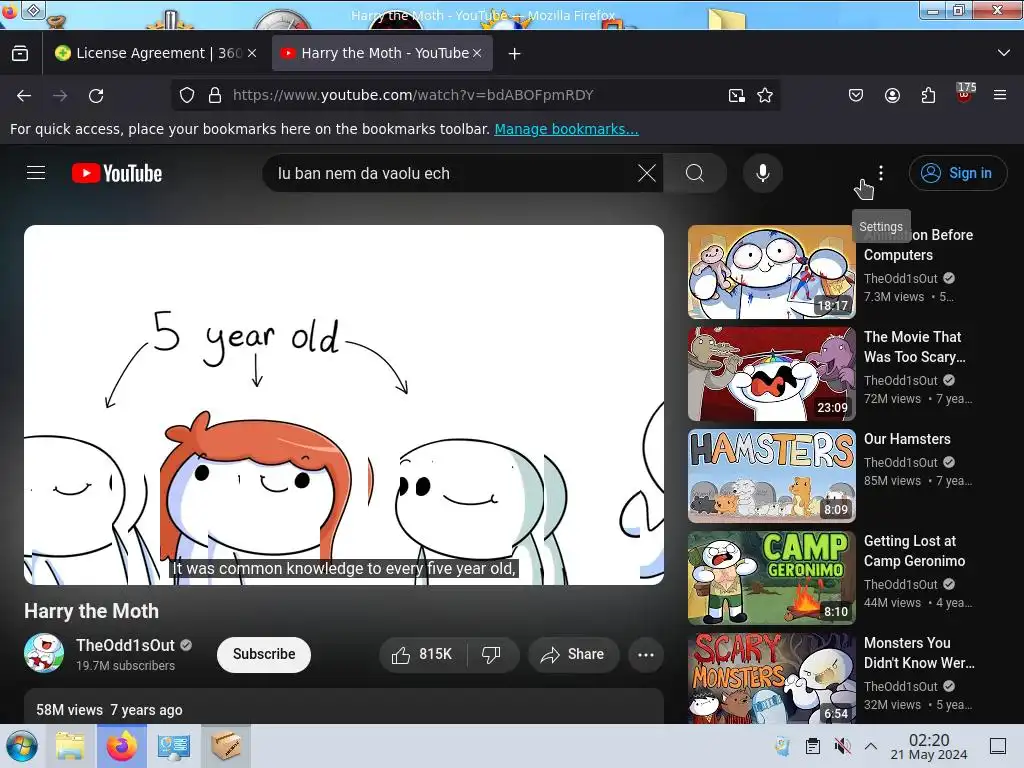Open tracking protection shield icon

(x=187, y=95)
